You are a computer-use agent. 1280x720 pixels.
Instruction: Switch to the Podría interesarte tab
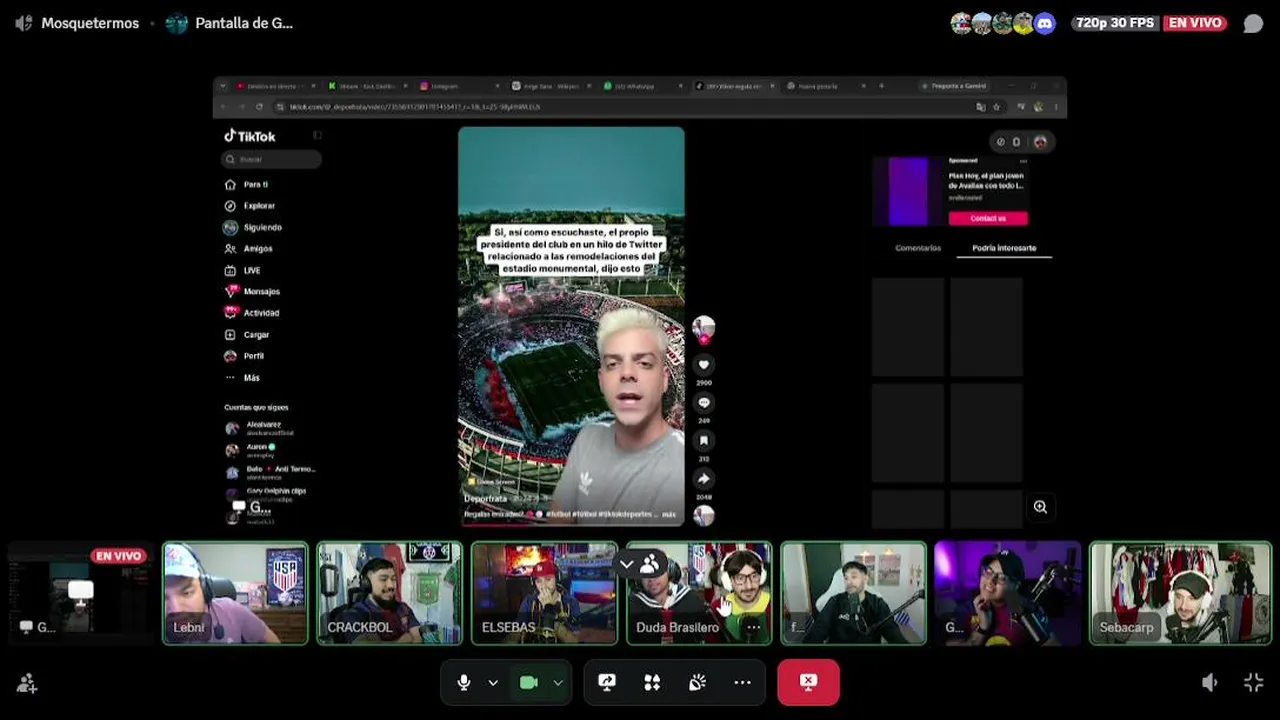pyautogui.click(x=1004, y=248)
